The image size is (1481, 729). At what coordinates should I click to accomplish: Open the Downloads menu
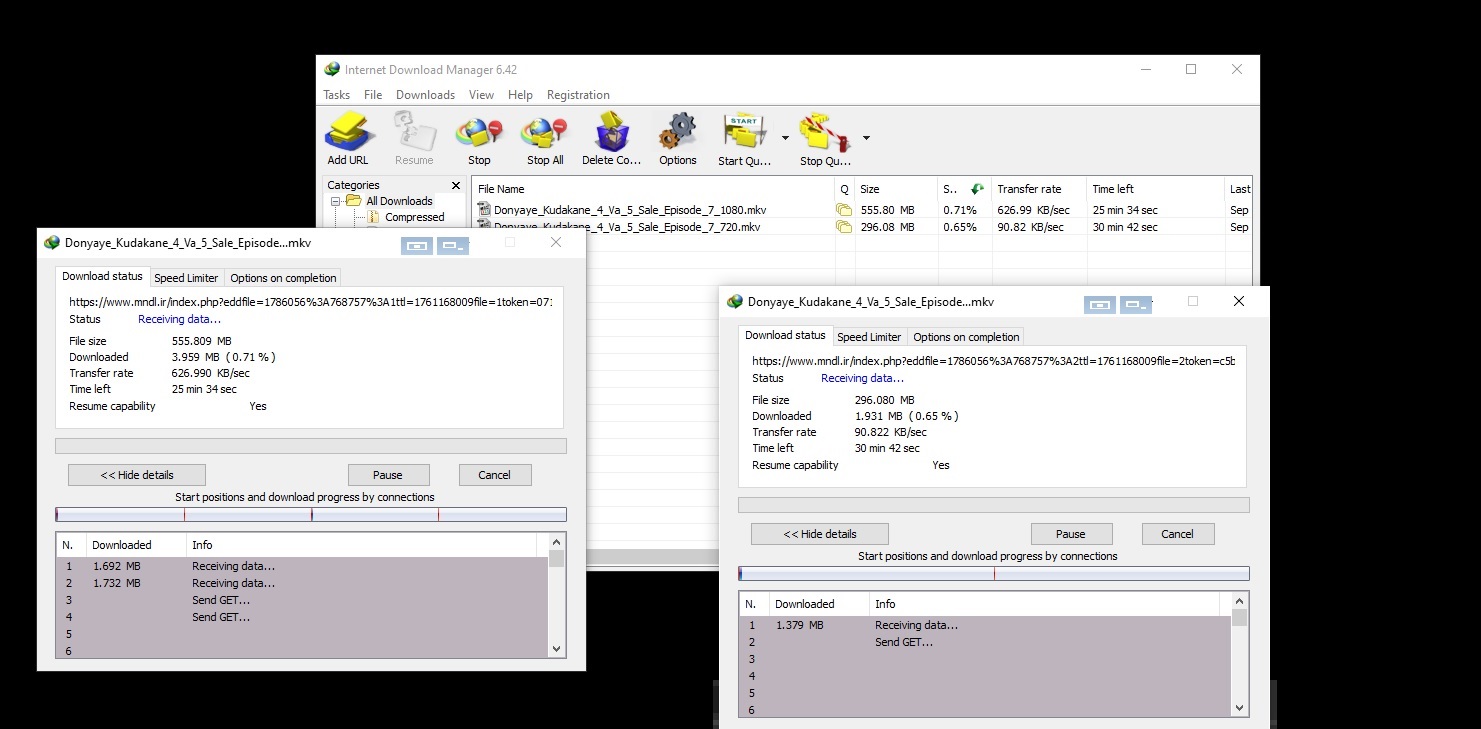[425, 95]
